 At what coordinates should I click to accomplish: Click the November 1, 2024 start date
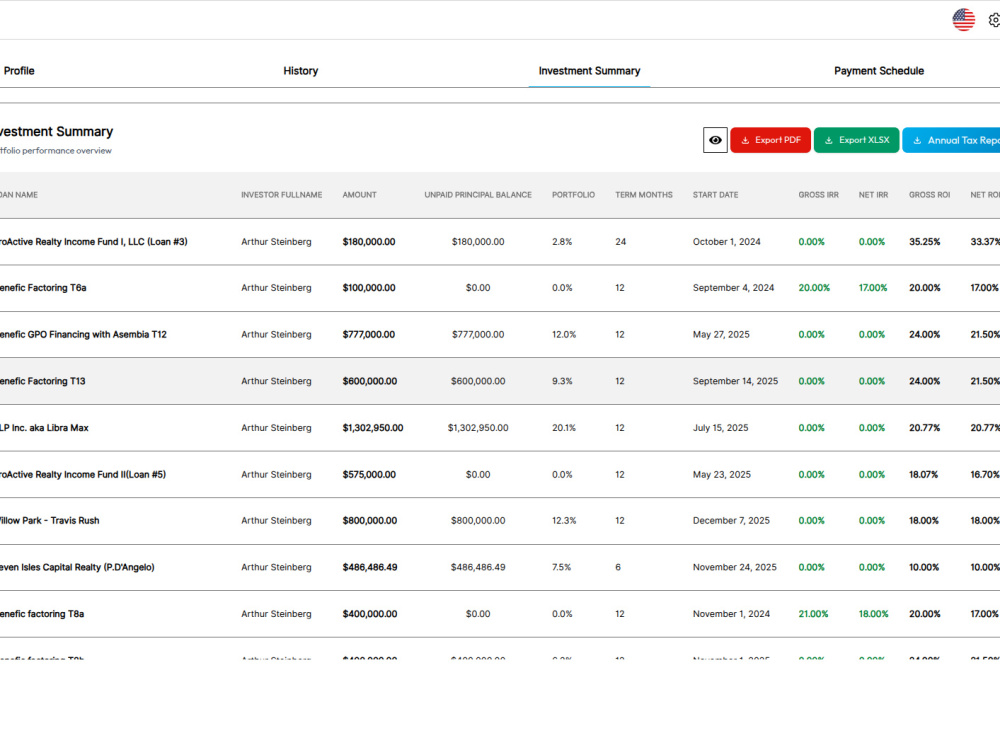[x=732, y=614]
